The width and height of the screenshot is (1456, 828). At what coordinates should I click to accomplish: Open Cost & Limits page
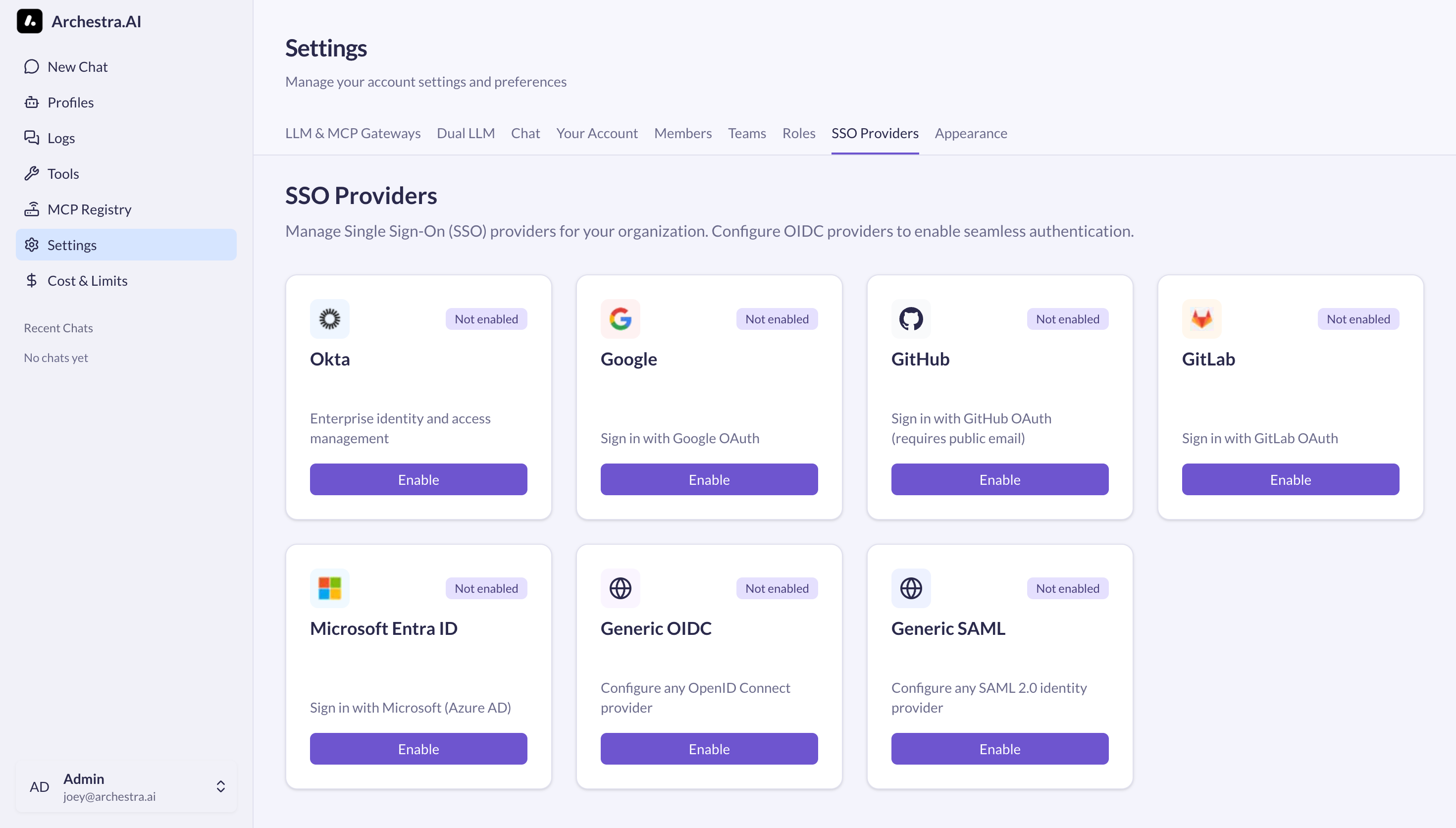pos(87,281)
